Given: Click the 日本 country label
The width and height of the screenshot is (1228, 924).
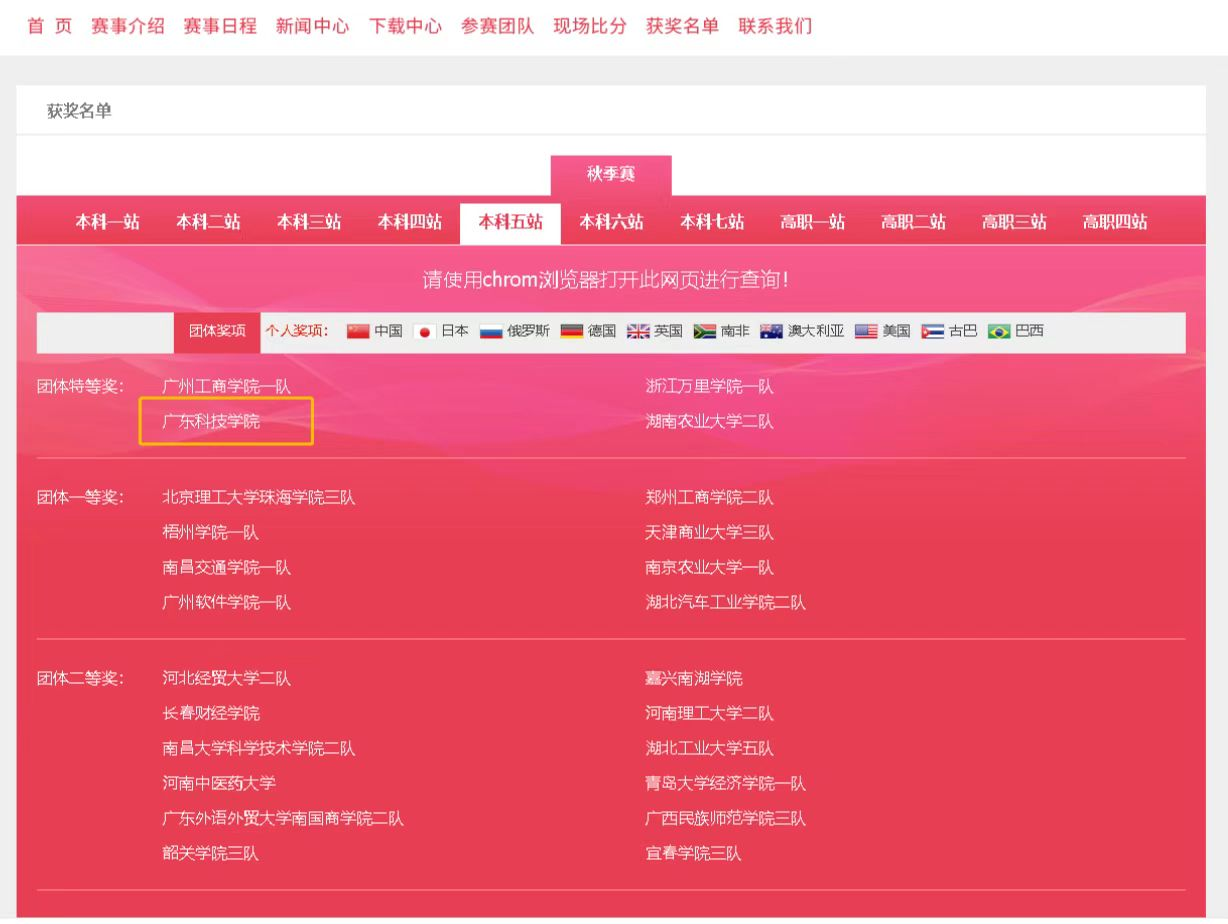Looking at the screenshot, I should tap(455, 332).
